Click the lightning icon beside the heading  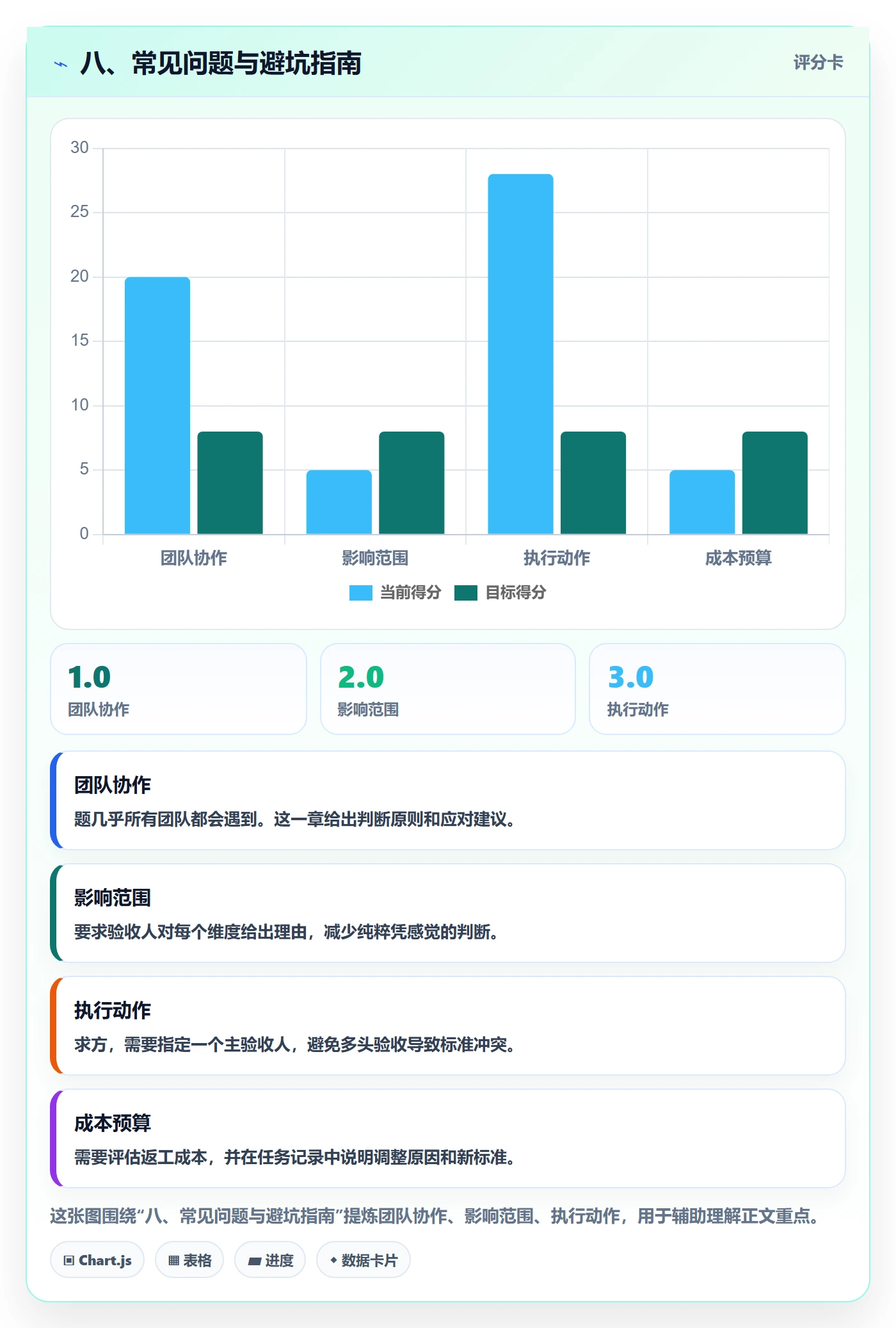pyautogui.click(x=61, y=64)
